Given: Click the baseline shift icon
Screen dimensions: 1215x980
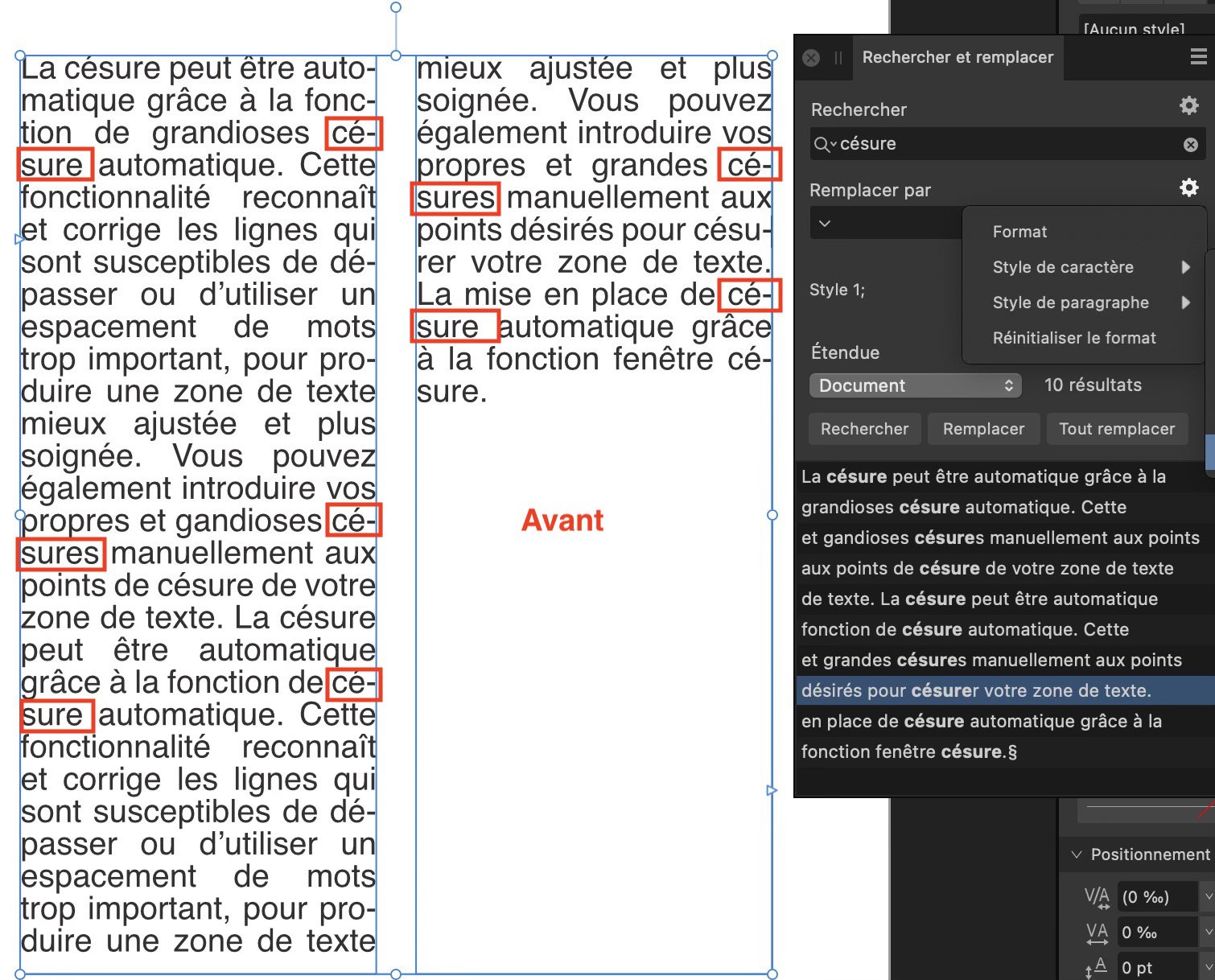Looking at the screenshot, I should tap(1097, 967).
